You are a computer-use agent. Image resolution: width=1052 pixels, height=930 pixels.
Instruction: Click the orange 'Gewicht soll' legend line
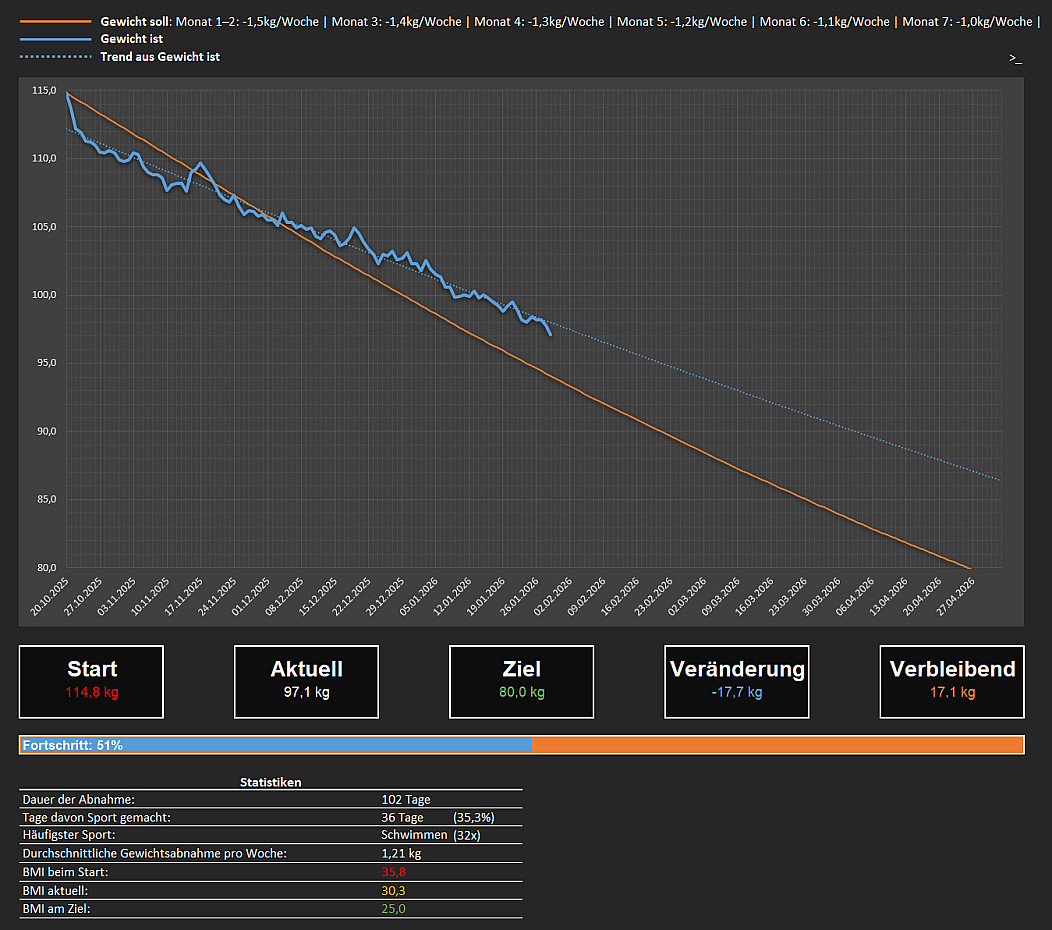(x=54, y=21)
